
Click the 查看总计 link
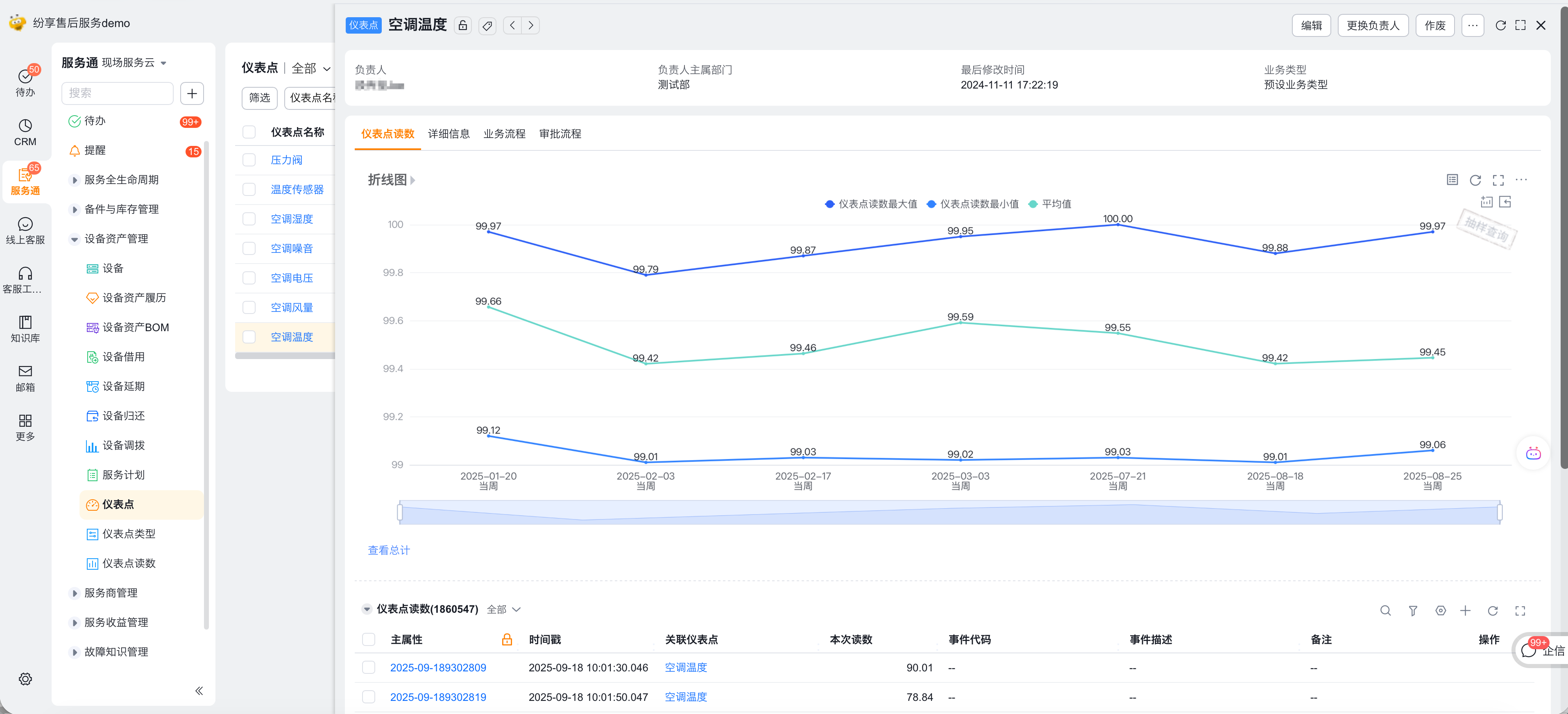coord(389,550)
